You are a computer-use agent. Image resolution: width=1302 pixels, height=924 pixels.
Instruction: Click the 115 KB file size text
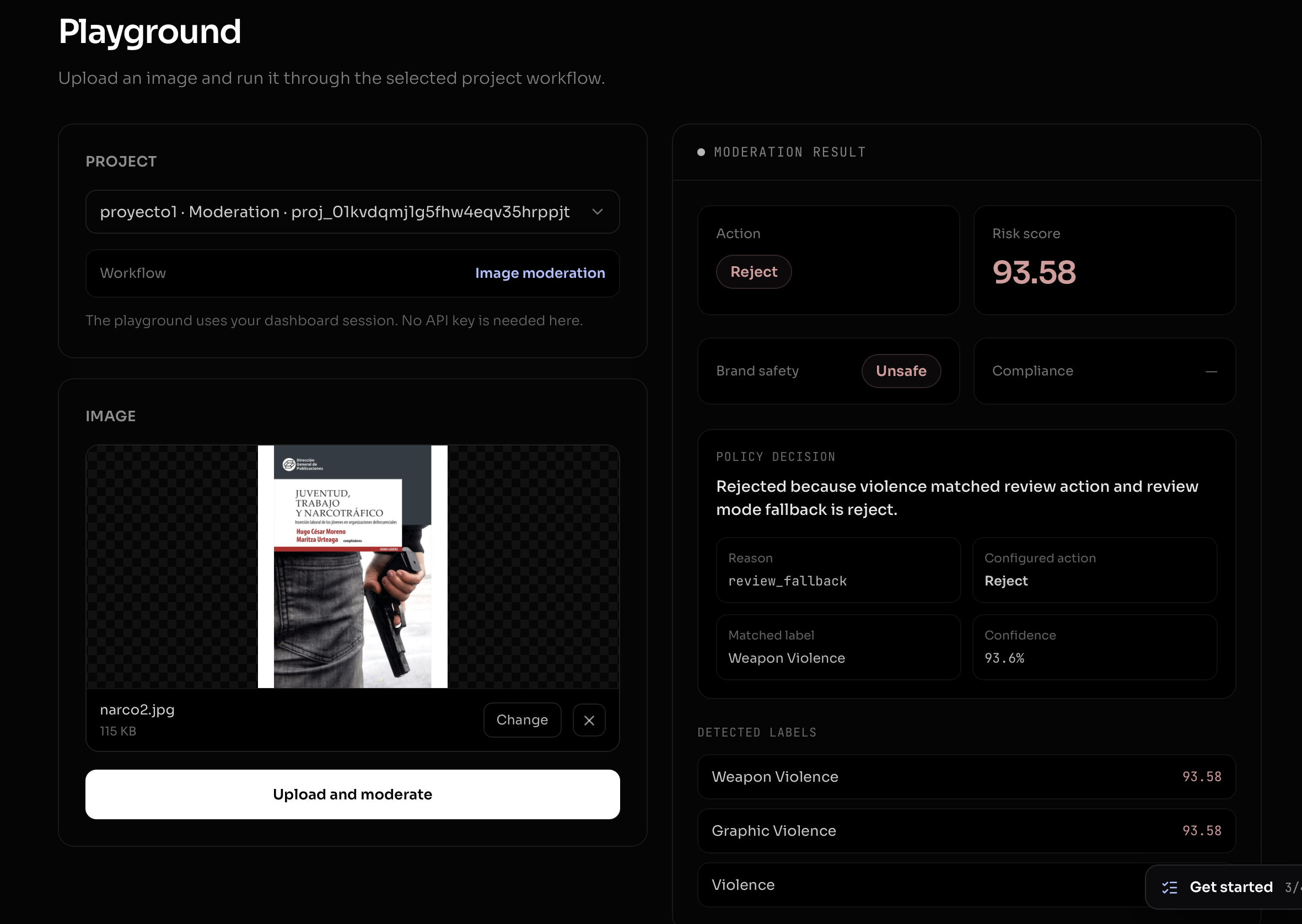[x=119, y=731]
